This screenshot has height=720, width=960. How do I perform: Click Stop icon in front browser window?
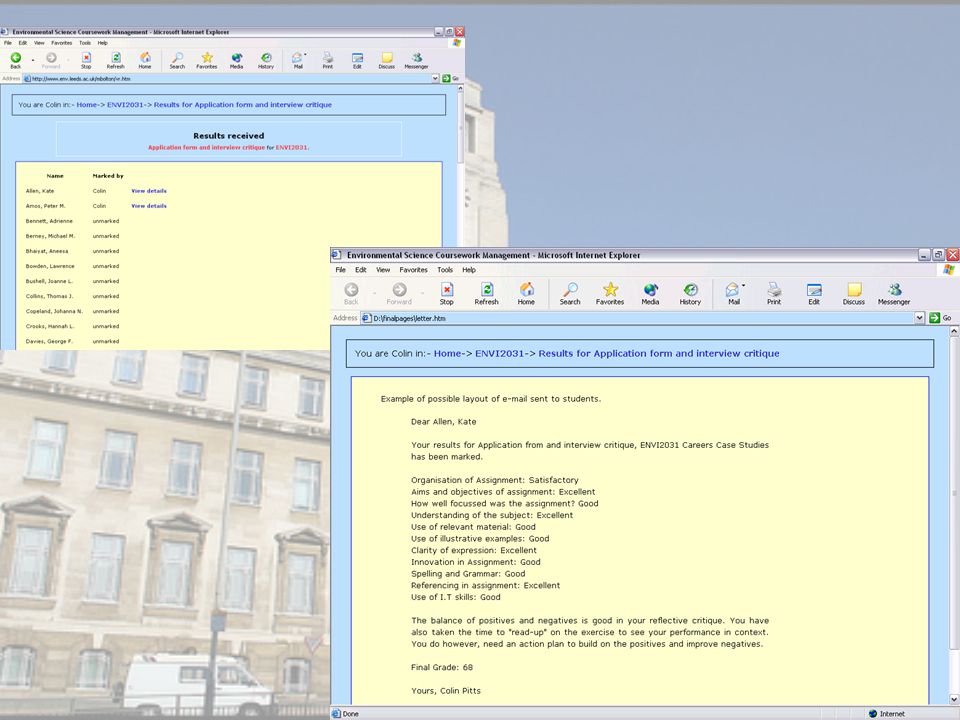(447, 293)
